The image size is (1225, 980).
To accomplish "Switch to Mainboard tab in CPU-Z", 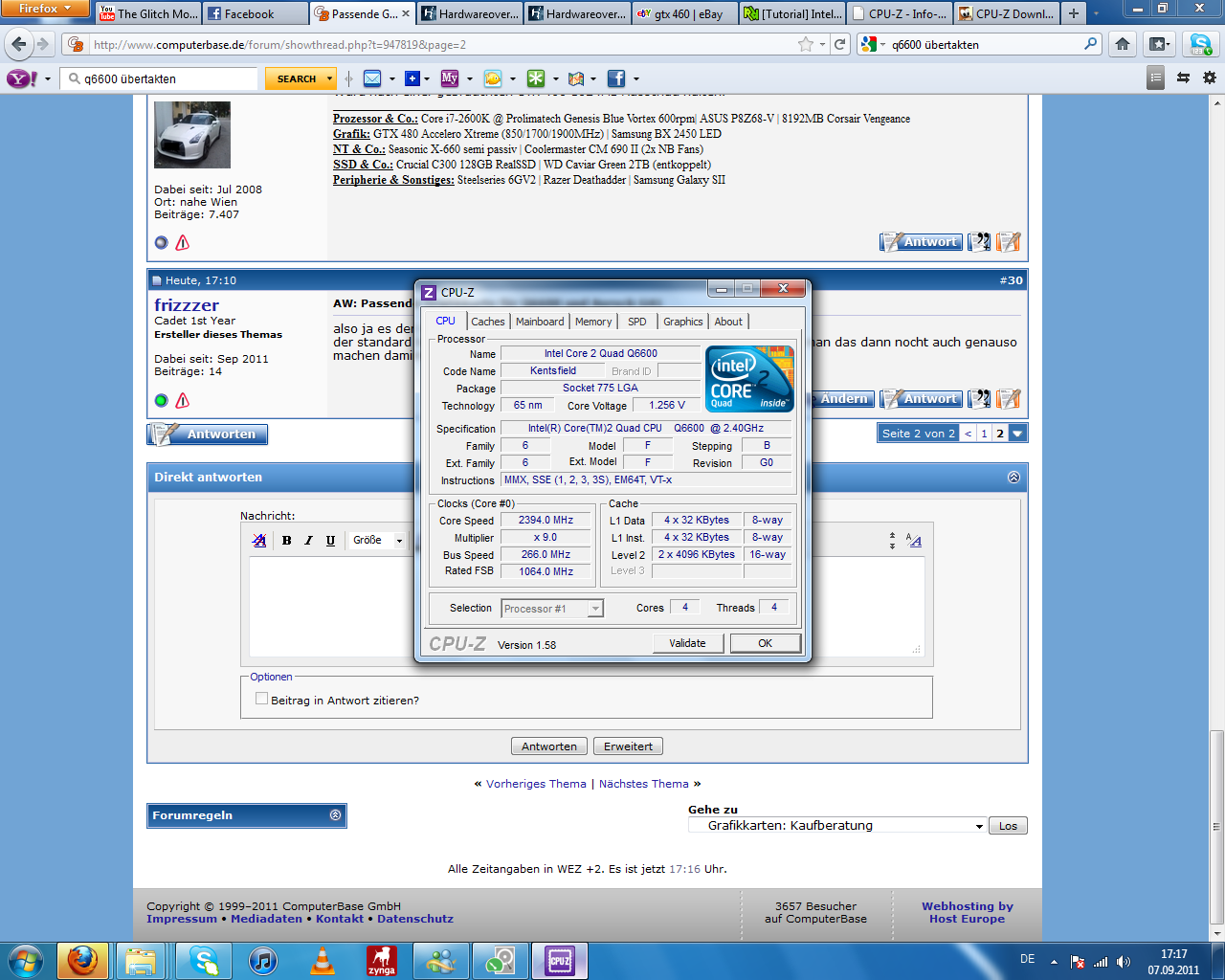I will coord(540,322).
